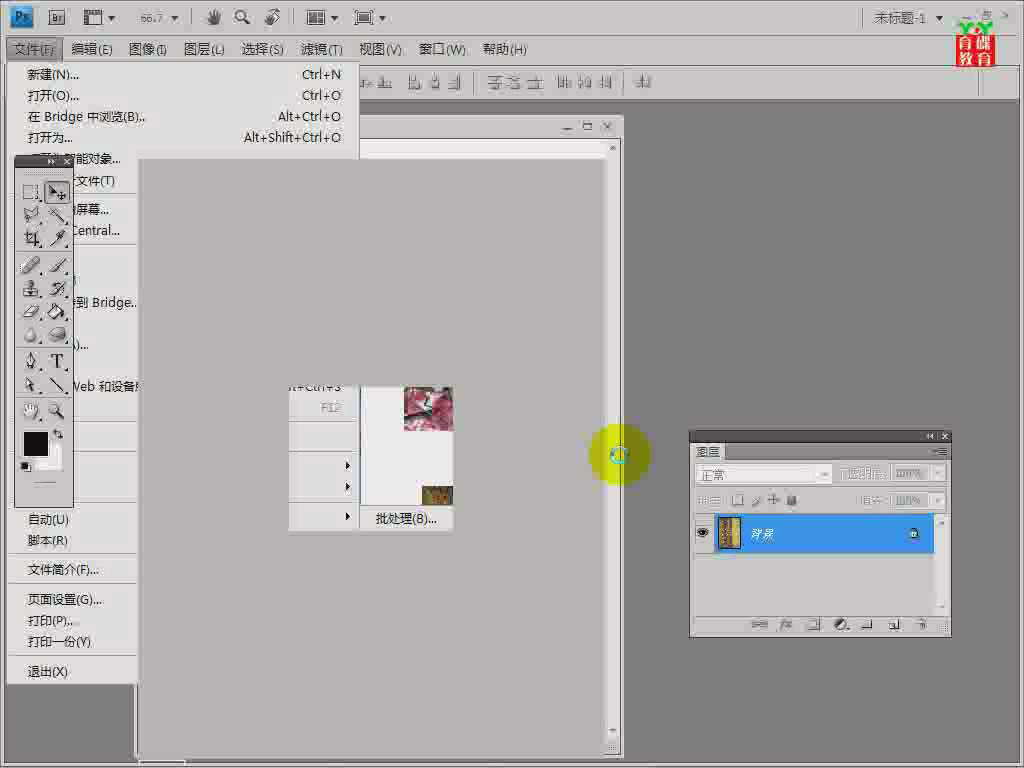
Task: Select the Type tool
Action: (x=57, y=360)
